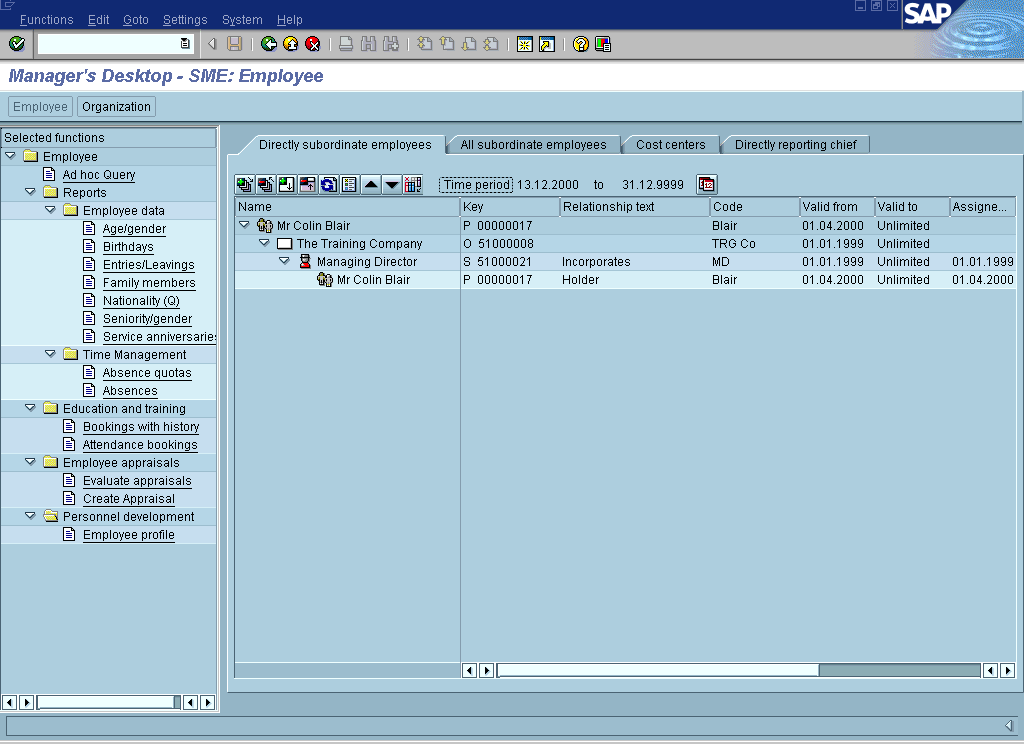Click the green Enter checkmark icon
This screenshot has width=1024, height=744.
(17, 44)
